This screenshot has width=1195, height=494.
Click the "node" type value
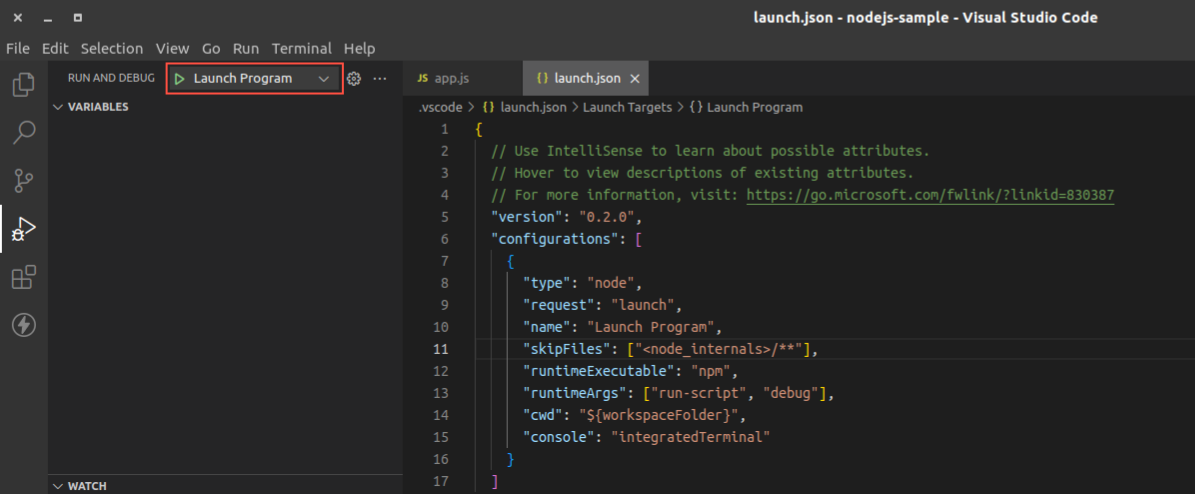[611, 283]
